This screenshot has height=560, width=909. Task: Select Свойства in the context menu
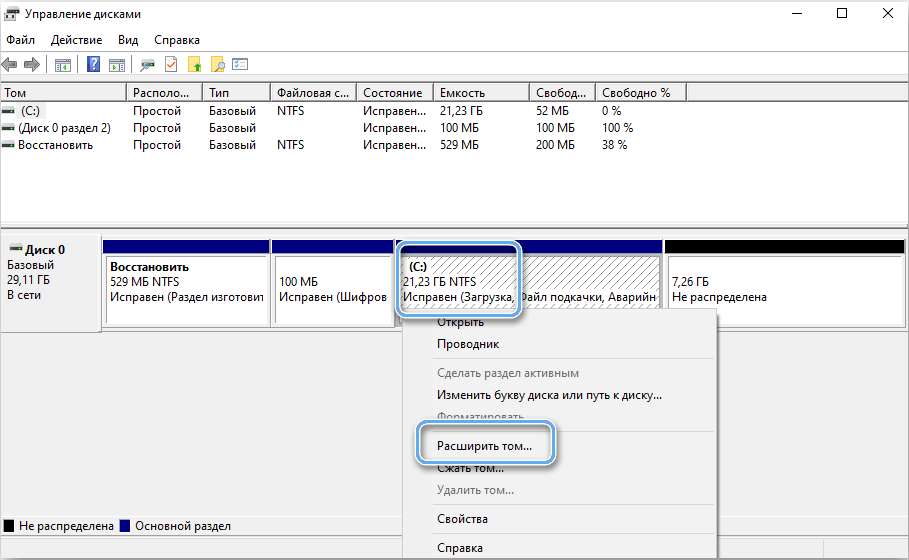point(462,519)
